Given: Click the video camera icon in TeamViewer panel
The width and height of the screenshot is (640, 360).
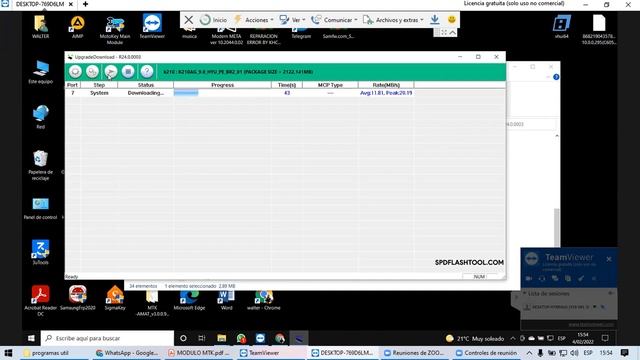Looking at the screenshot, I should tap(529, 278).
